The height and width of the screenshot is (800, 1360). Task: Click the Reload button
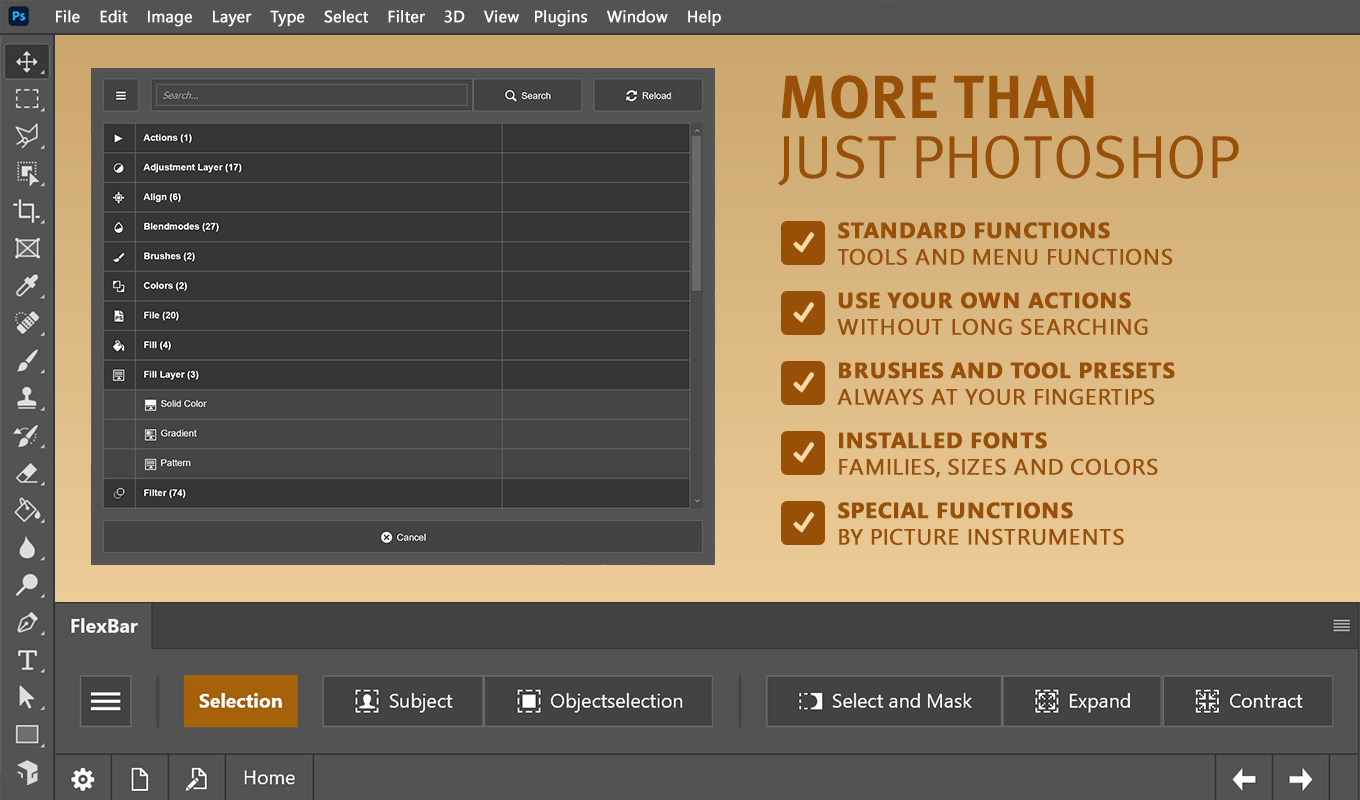tap(648, 96)
